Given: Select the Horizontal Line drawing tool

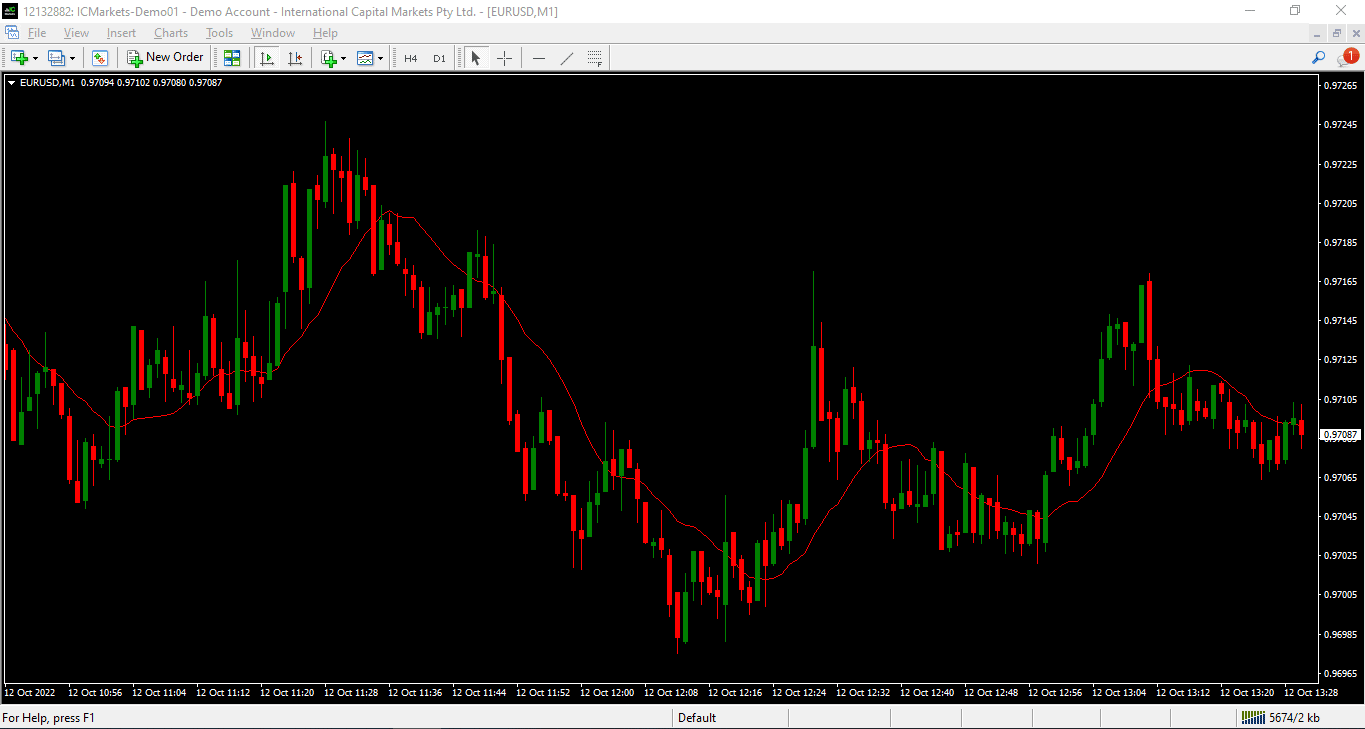Looking at the screenshot, I should 539,58.
